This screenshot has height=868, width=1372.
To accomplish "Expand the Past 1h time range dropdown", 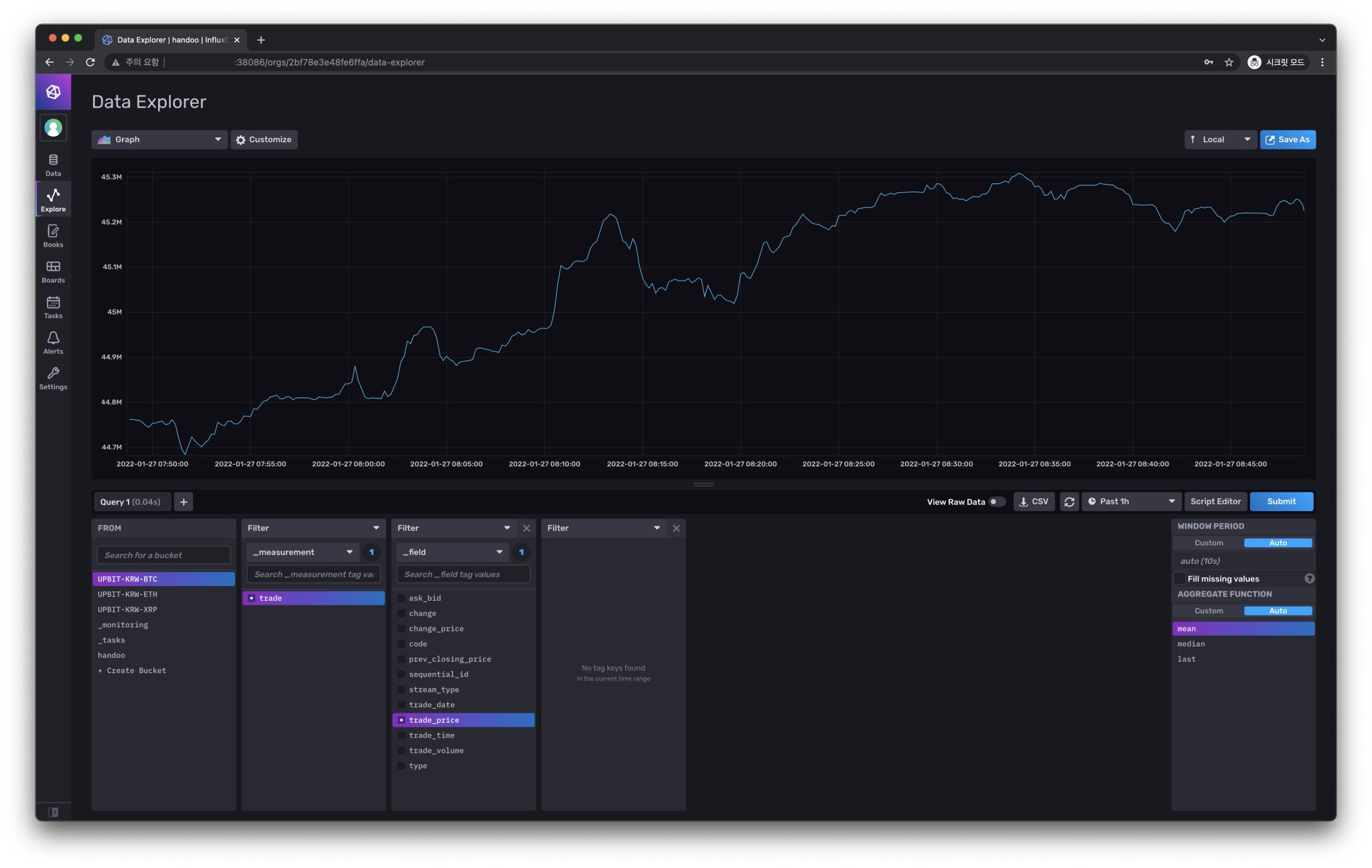I will (1131, 502).
